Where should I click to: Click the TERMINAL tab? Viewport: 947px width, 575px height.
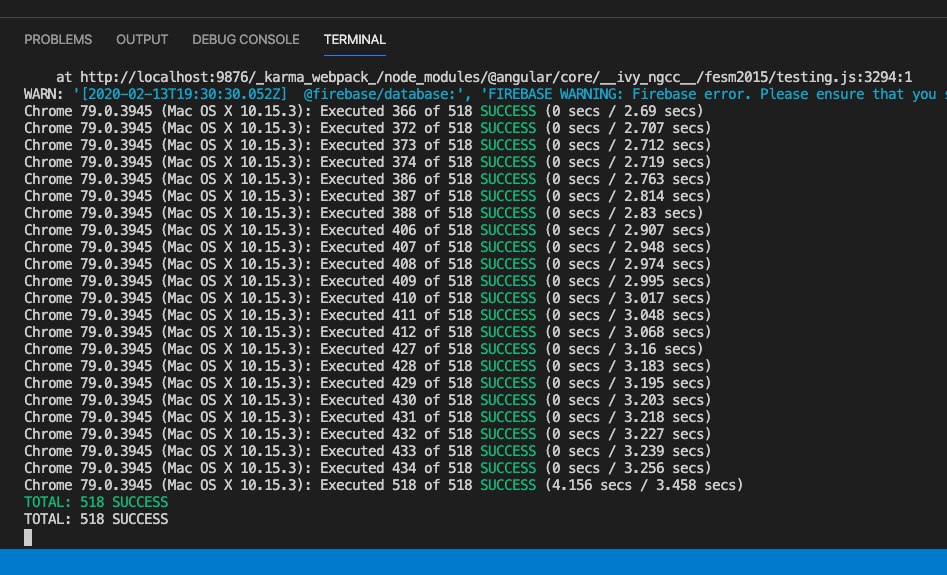pos(355,40)
